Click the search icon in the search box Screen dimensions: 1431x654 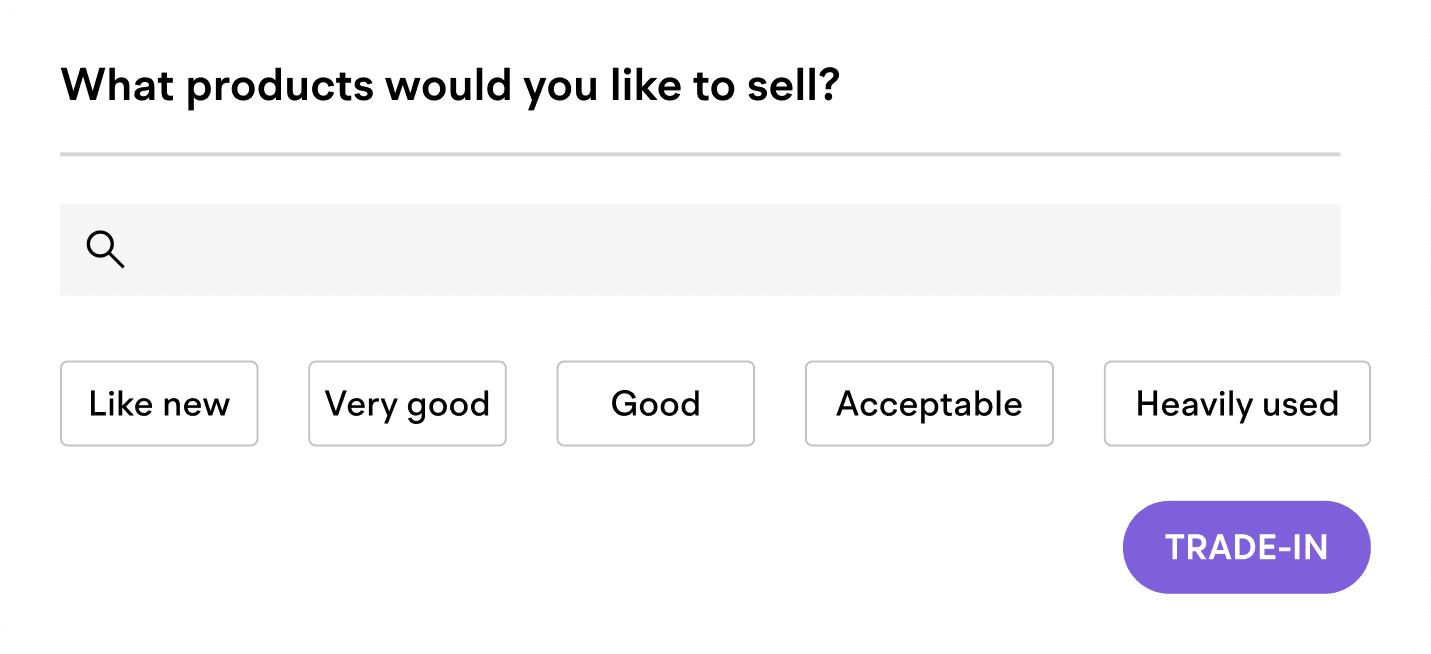point(105,249)
